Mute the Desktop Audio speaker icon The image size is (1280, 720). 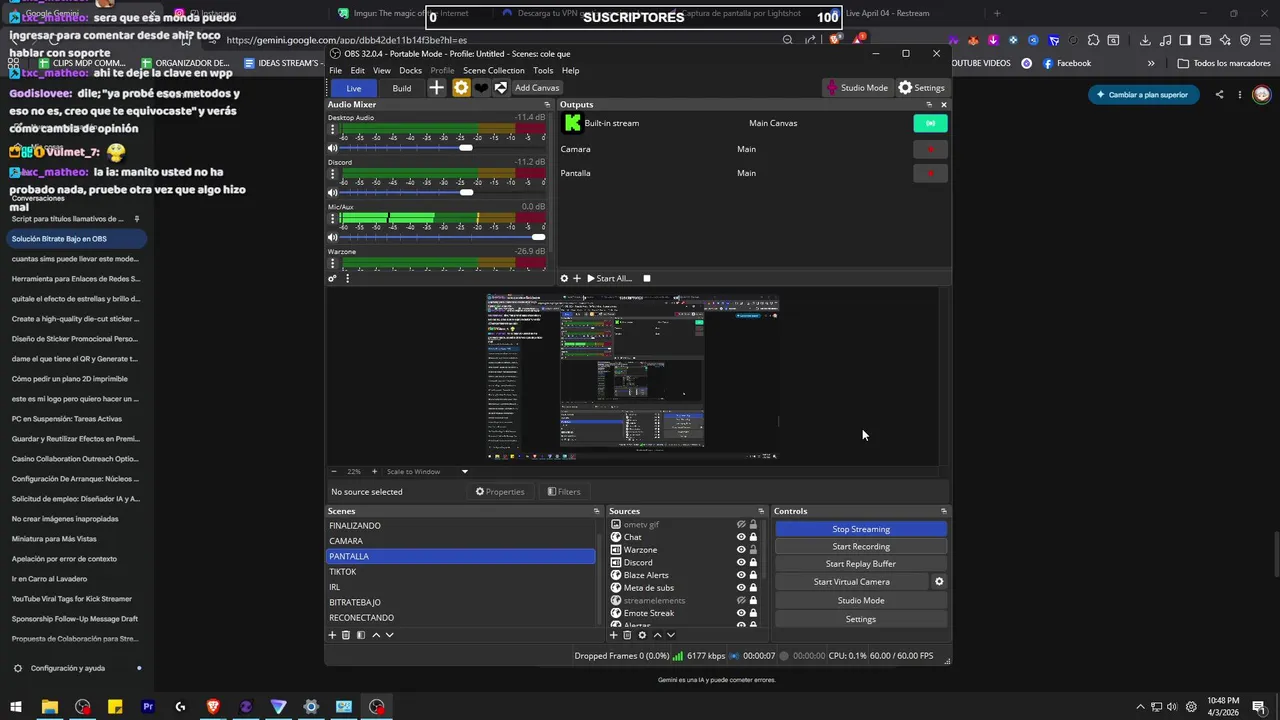click(333, 148)
